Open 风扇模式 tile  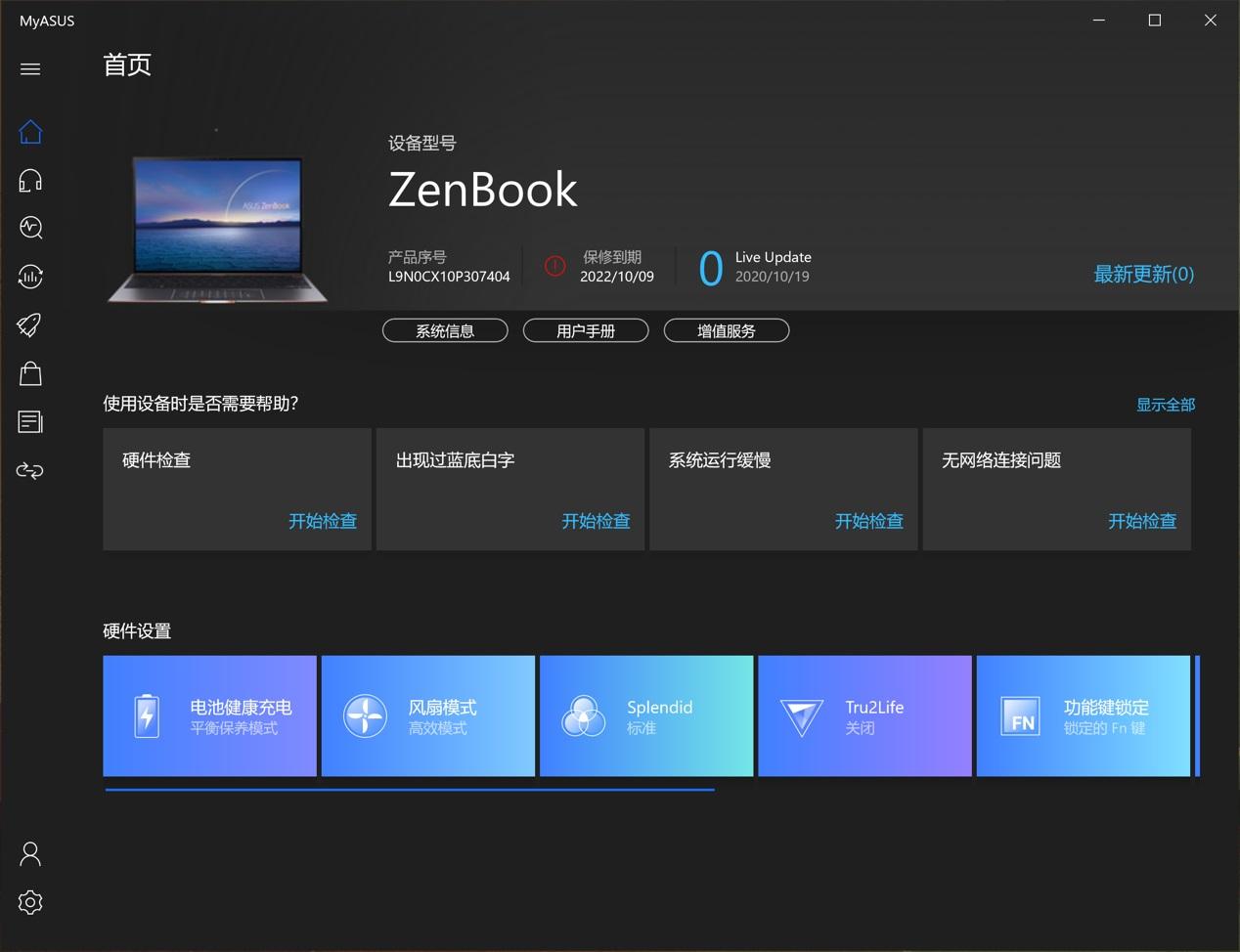pyautogui.click(x=428, y=716)
